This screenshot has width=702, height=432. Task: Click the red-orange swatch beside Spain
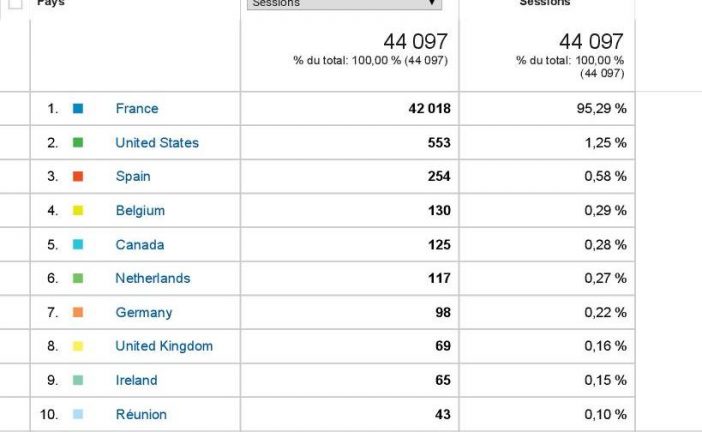pyautogui.click(x=78, y=177)
